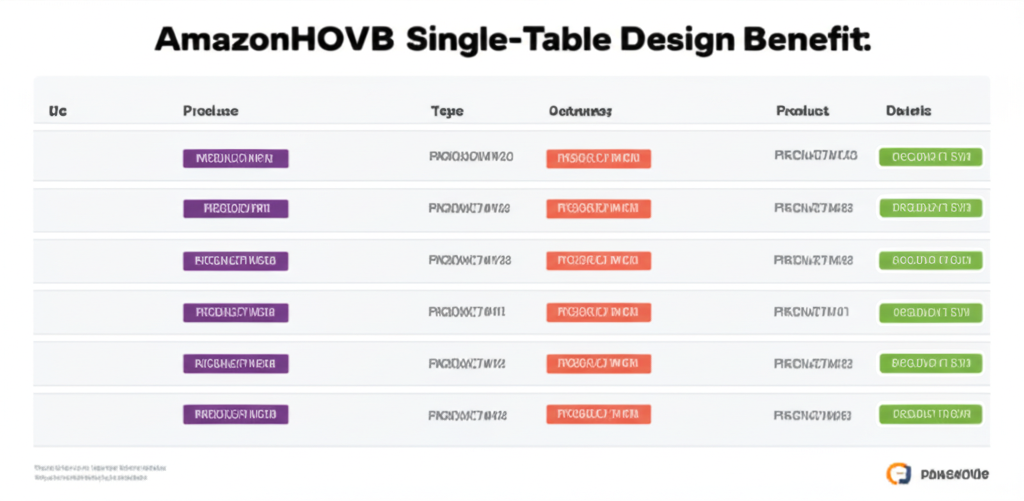Select the orange tag in the third table row
The width and height of the screenshot is (1024, 501).
[598, 261]
